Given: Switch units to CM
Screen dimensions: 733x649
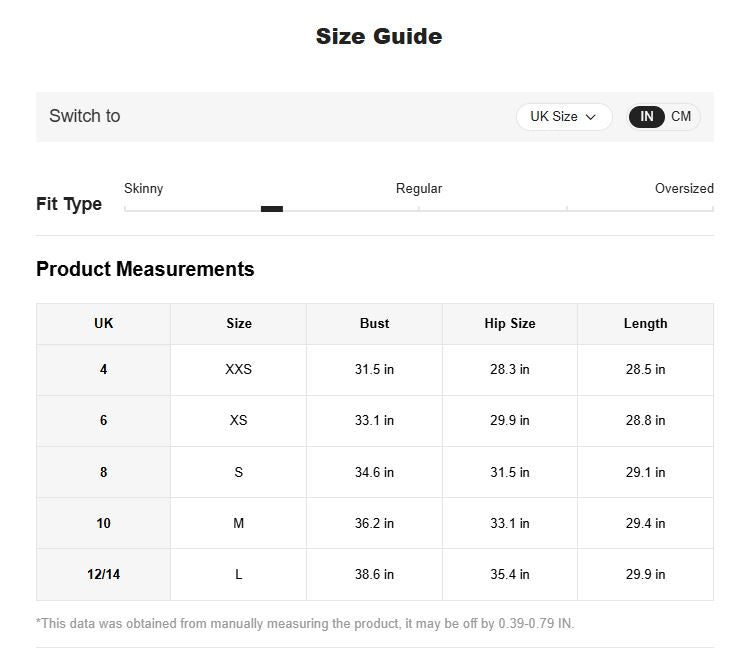Looking at the screenshot, I should pos(681,117).
